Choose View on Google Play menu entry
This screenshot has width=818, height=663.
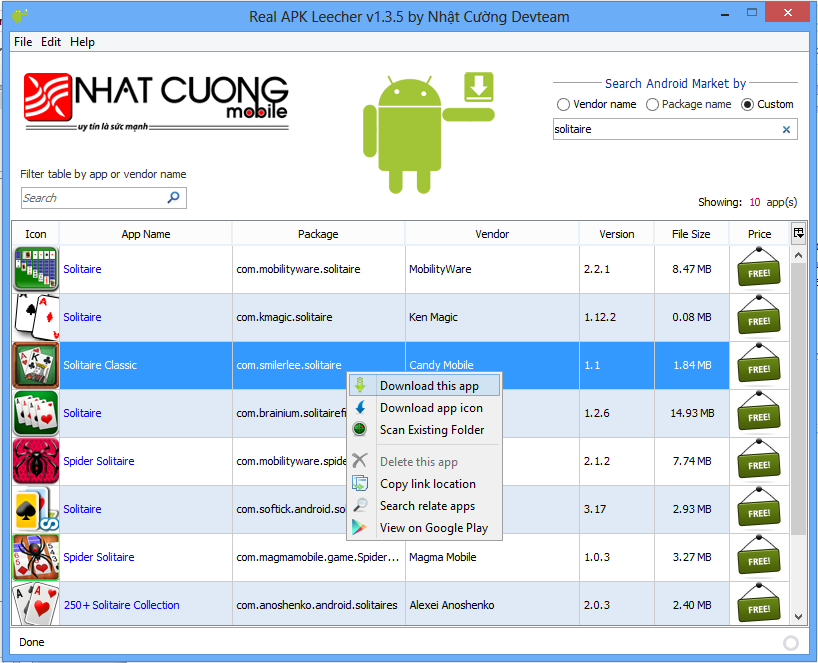(425, 528)
